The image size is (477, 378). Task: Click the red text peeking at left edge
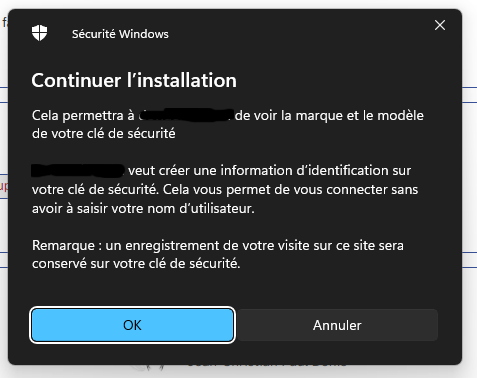point(4,186)
